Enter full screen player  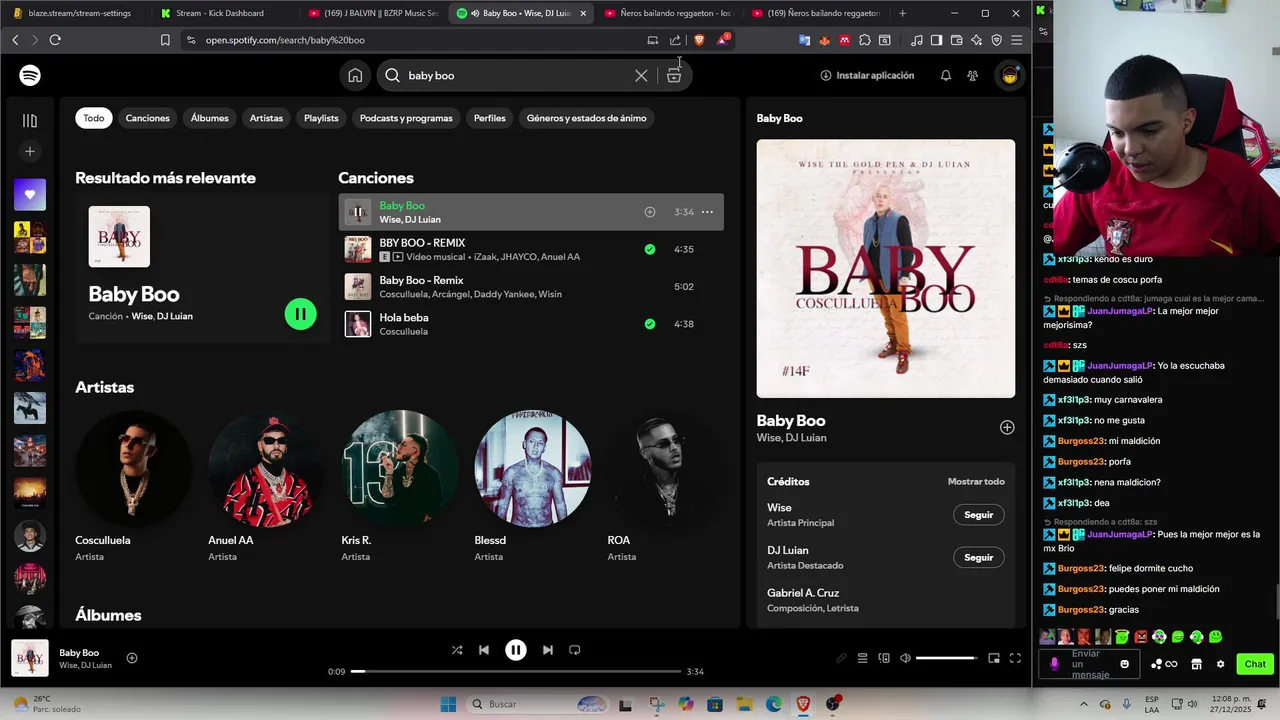(1015, 658)
